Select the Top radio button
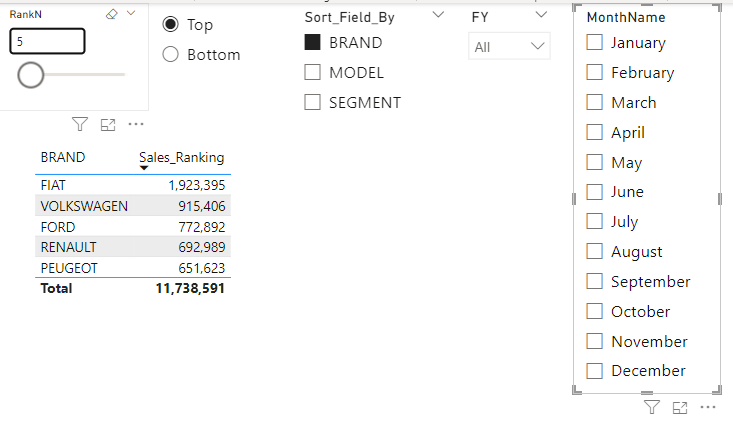The height and width of the screenshot is (443, 733). [x=171, y=25]
